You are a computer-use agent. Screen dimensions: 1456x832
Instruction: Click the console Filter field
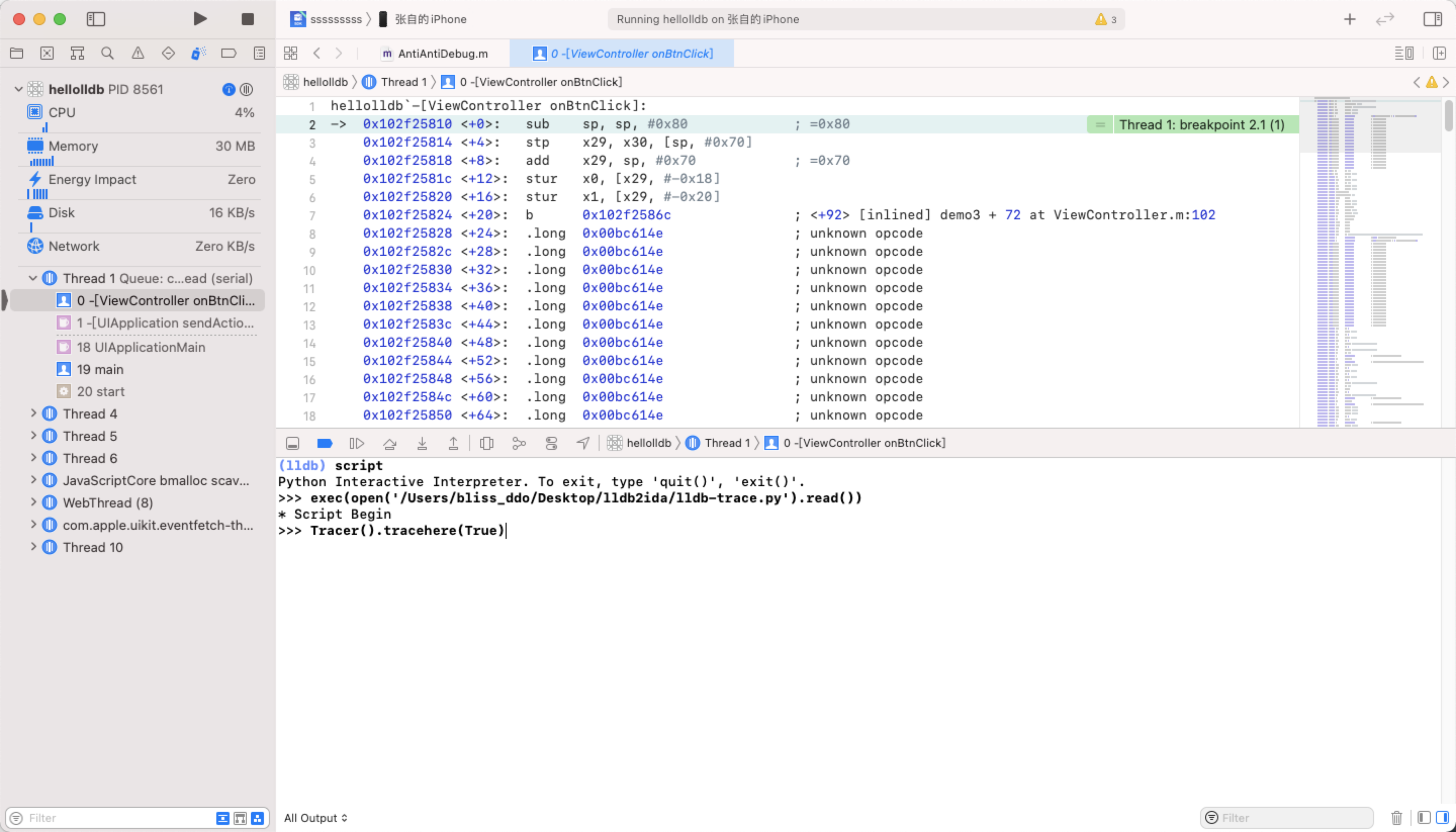pyautogui.click(x=1291, y=818)
